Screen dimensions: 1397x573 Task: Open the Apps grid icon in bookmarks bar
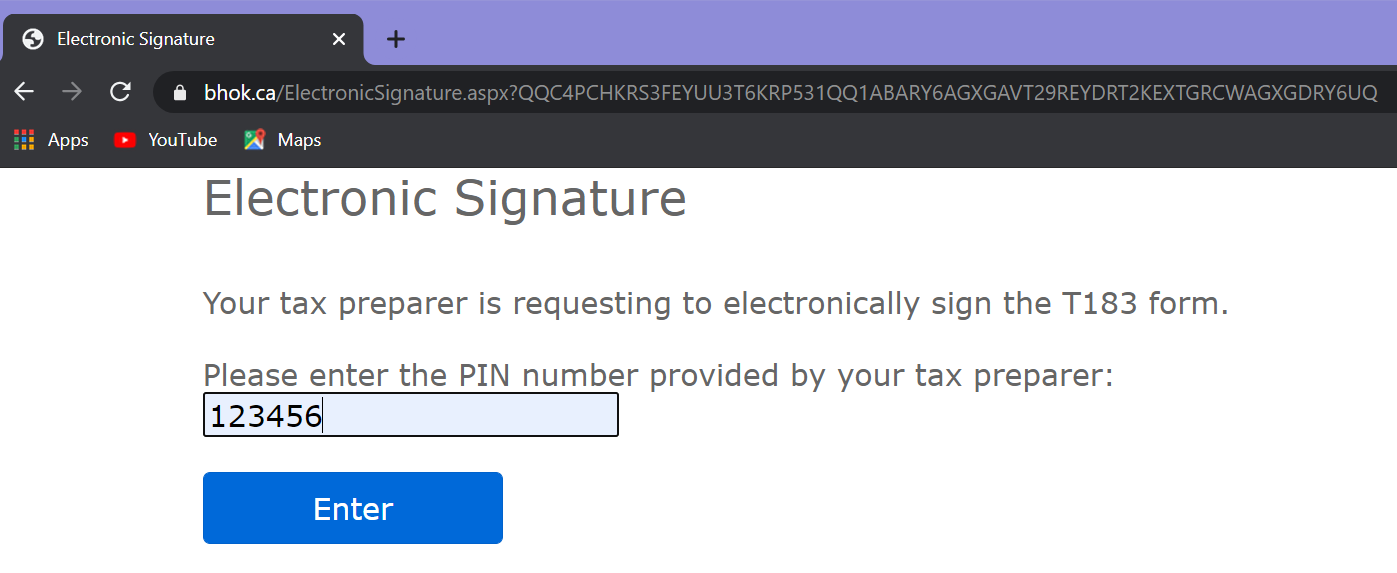24,140
